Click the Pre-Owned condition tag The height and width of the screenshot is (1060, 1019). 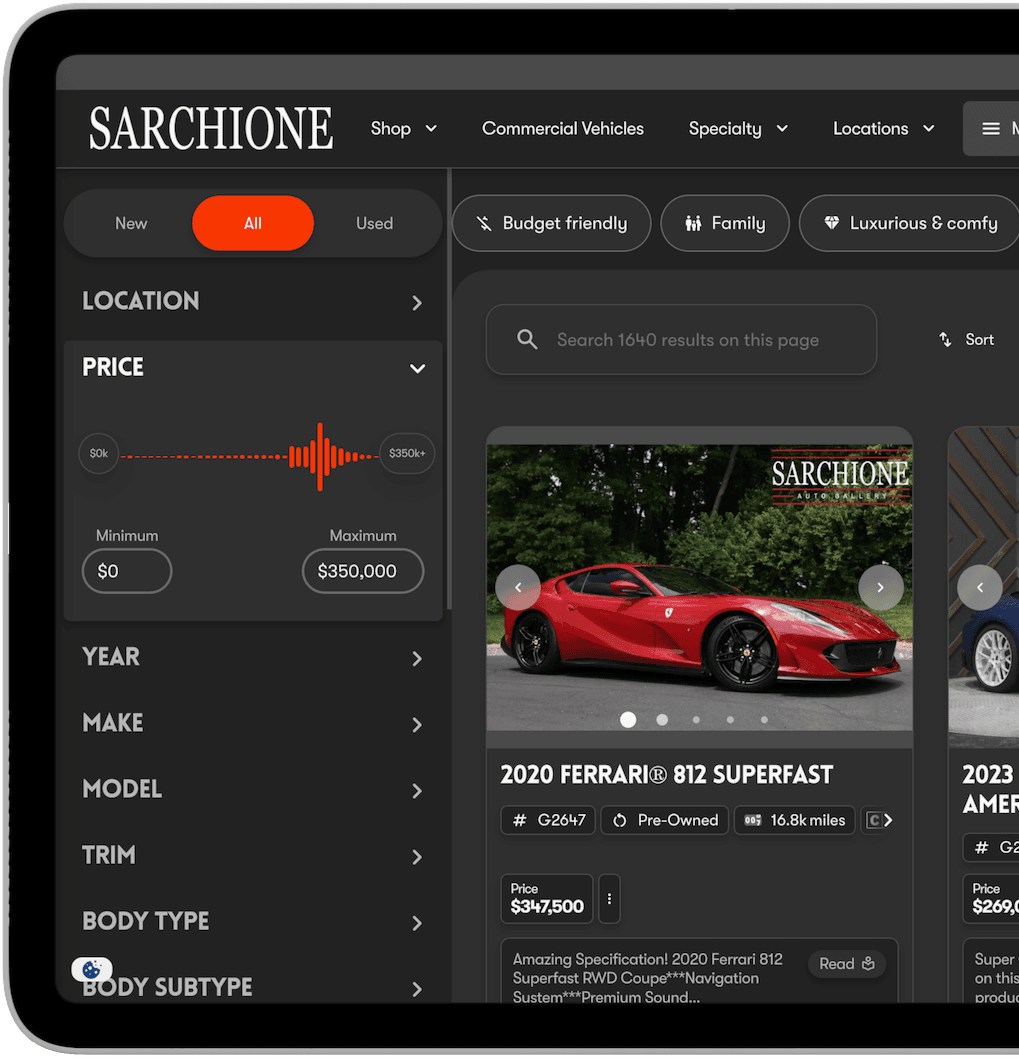[665, 820]
